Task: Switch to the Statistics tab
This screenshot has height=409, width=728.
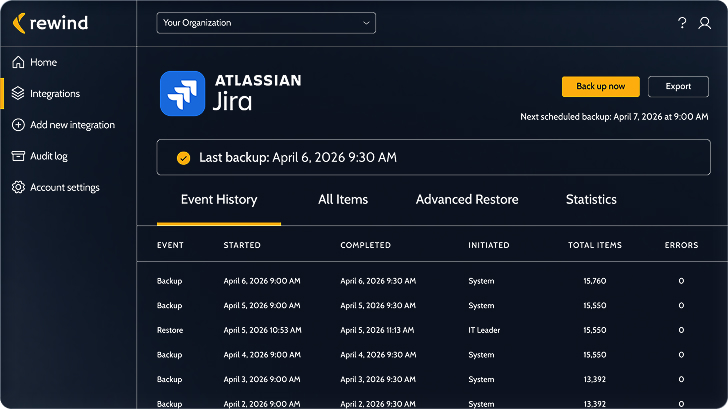Action: (x=591, y=200)
